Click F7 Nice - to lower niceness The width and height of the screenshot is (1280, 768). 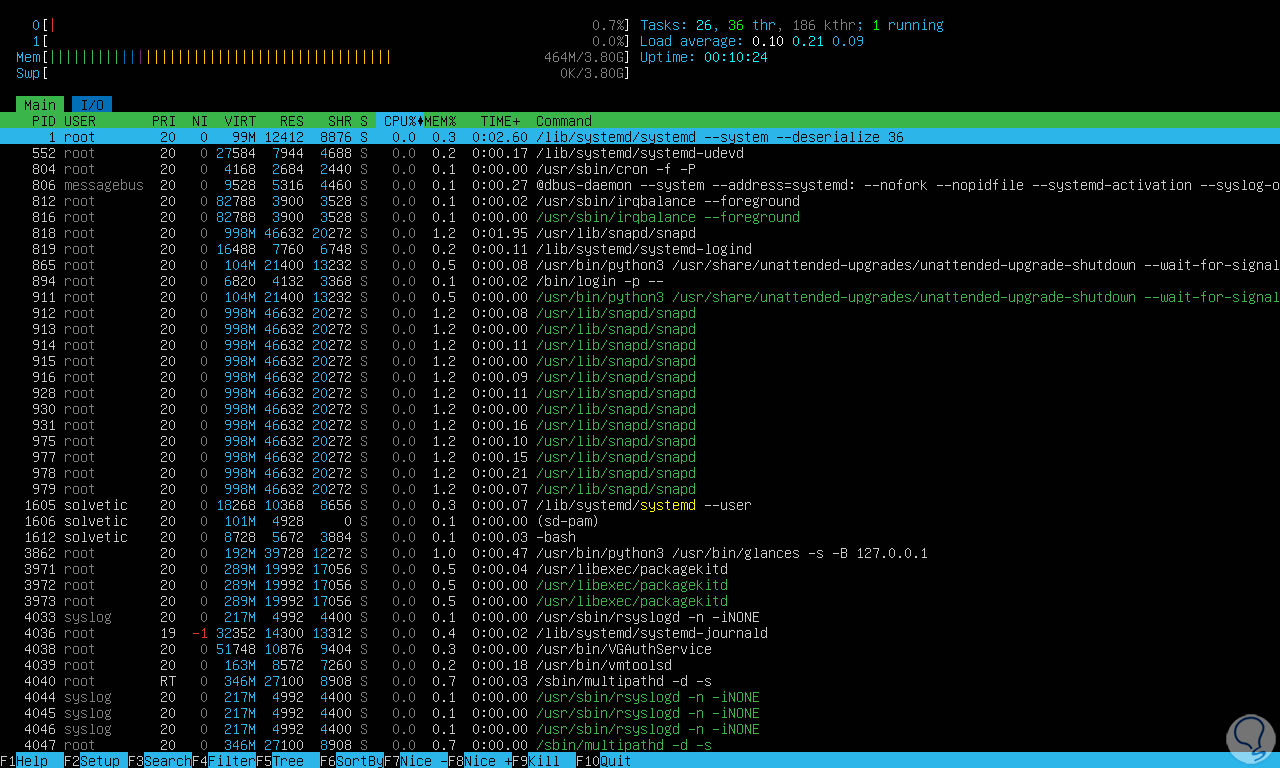(x=416, y=761)
